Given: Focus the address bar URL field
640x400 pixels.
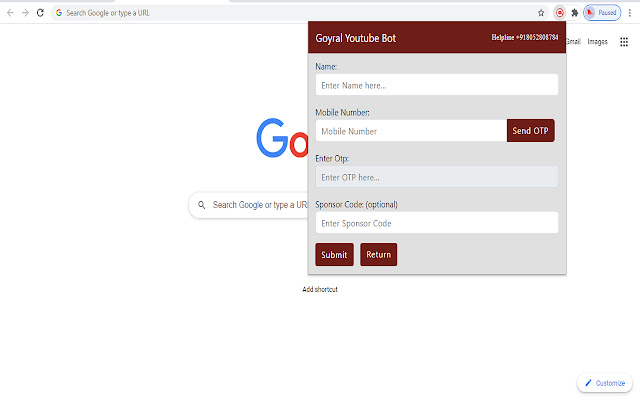Looking at the screenshot, I should [300, 13].
